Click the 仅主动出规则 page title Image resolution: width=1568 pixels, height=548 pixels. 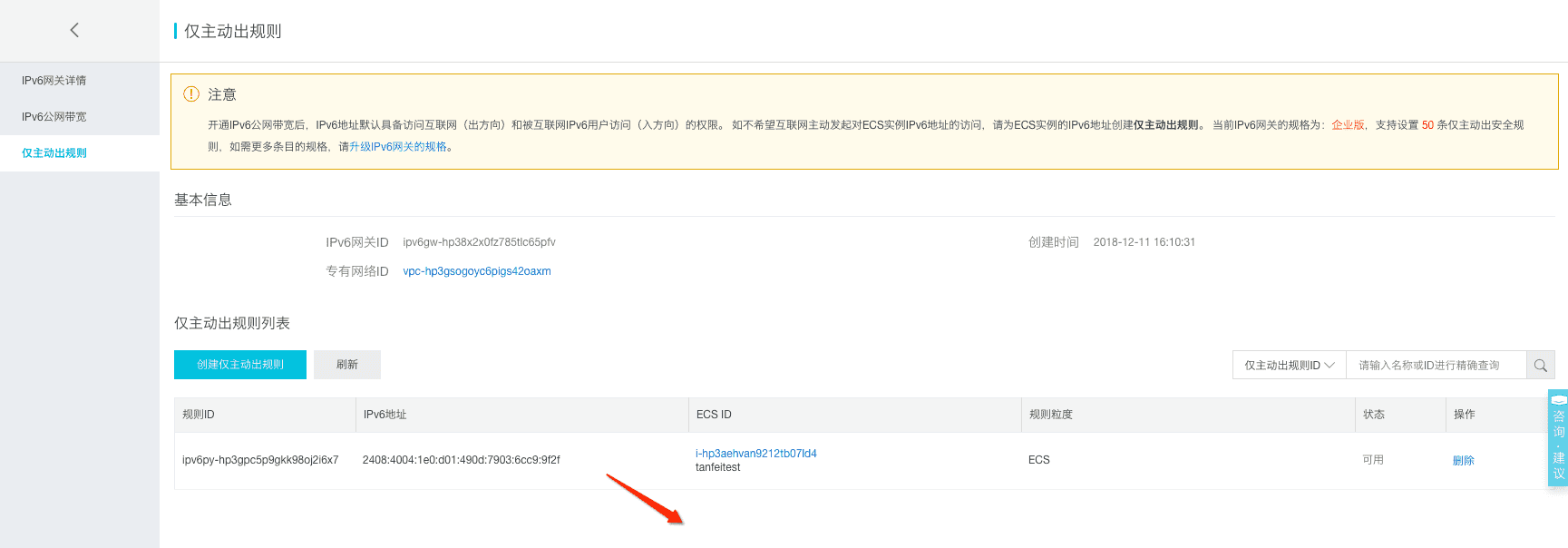pyautogui.click(x=233, y=31)
